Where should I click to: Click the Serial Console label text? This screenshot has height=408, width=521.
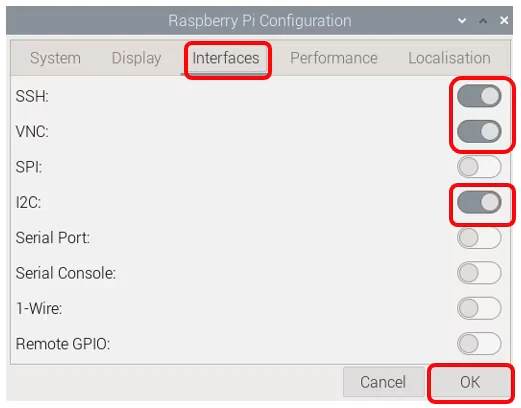(x=66, y=273)
